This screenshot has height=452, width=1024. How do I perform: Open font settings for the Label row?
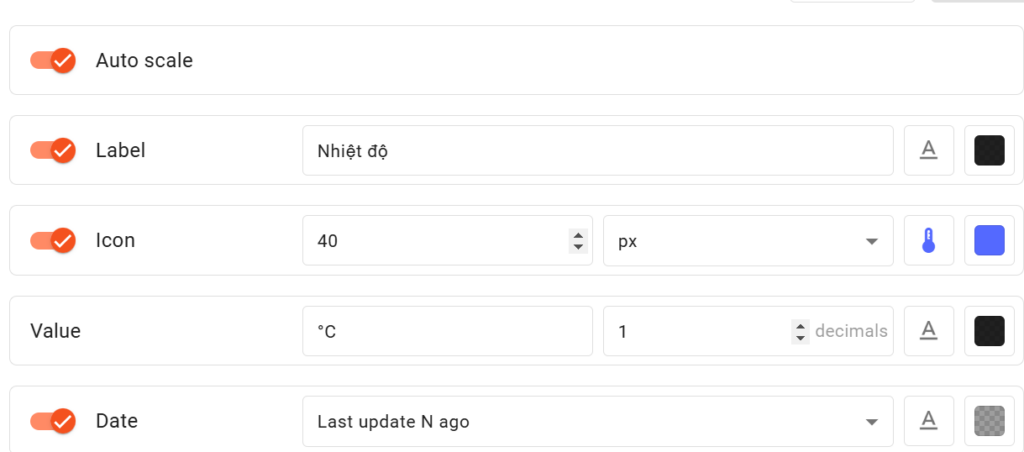click(x=928, y=150)
